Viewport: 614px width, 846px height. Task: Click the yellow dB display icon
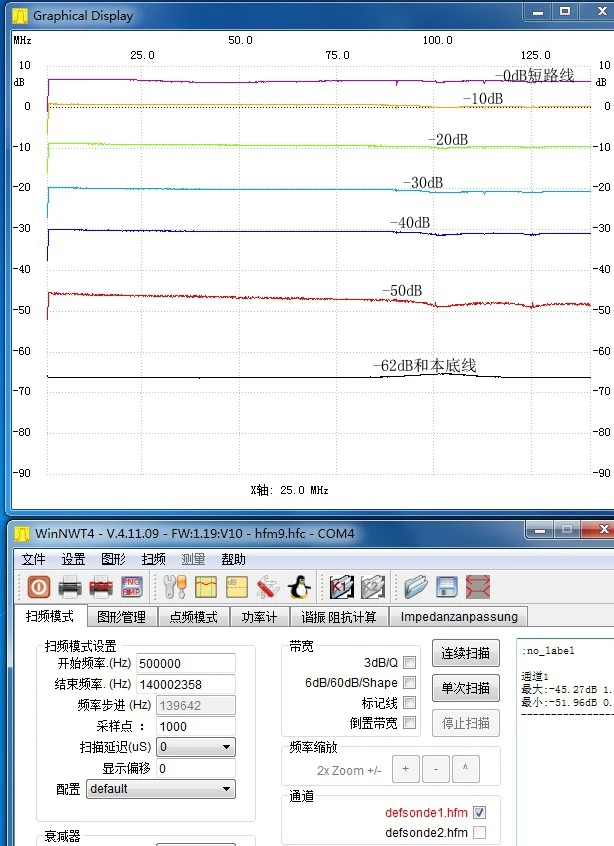(237, 587)
